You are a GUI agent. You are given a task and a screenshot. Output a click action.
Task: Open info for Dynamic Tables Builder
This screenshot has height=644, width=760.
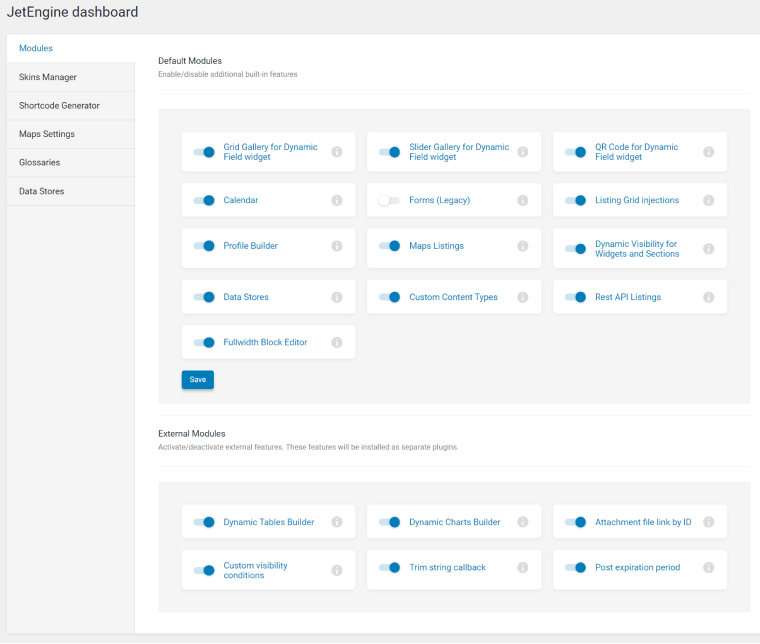[337, 522]
